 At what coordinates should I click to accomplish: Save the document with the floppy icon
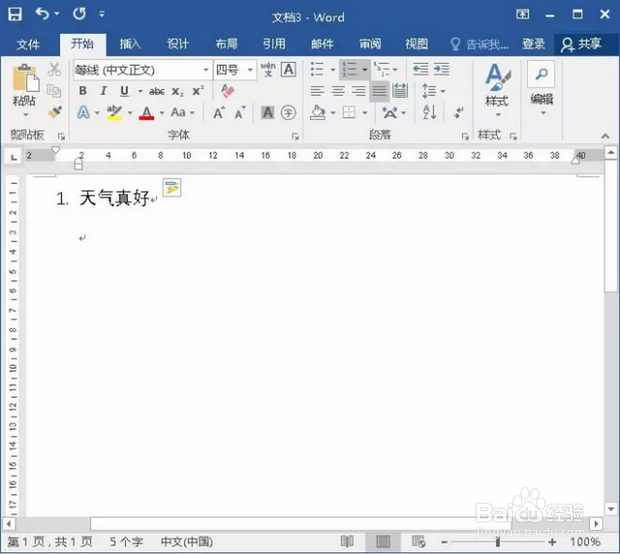(x=15, y=14)
